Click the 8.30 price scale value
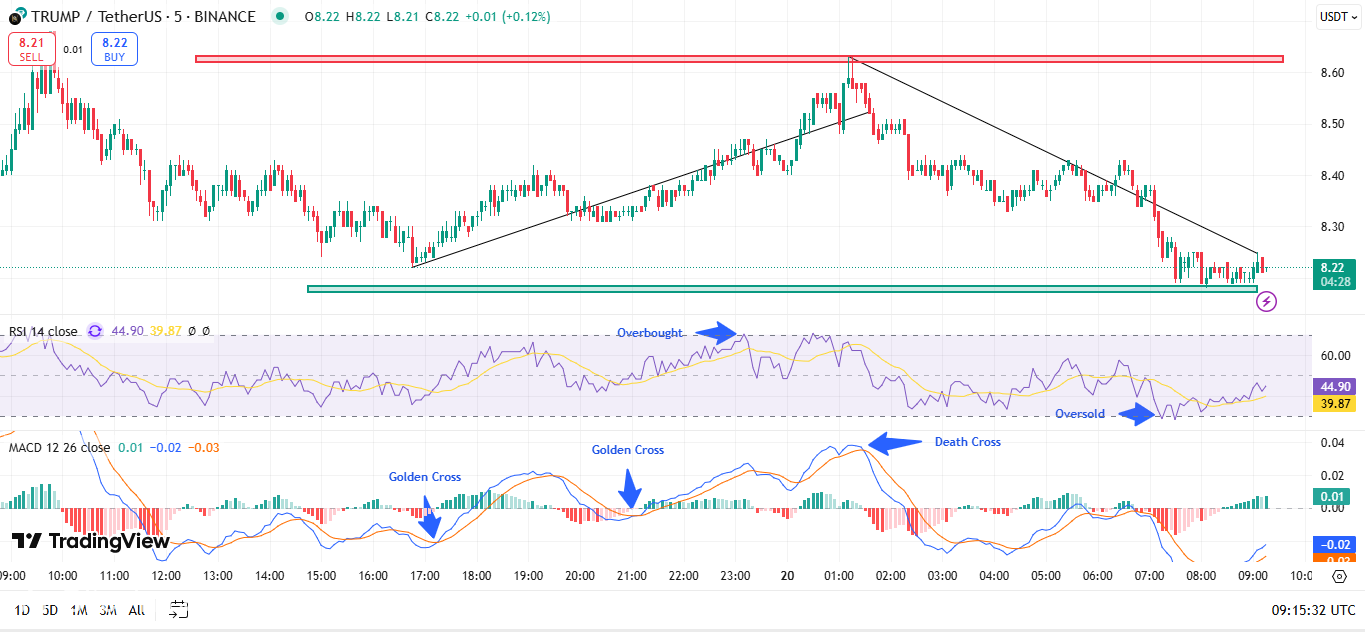Image resolution: width=1365 pixels, height=632 pixels. click(x=1332, y=227)
